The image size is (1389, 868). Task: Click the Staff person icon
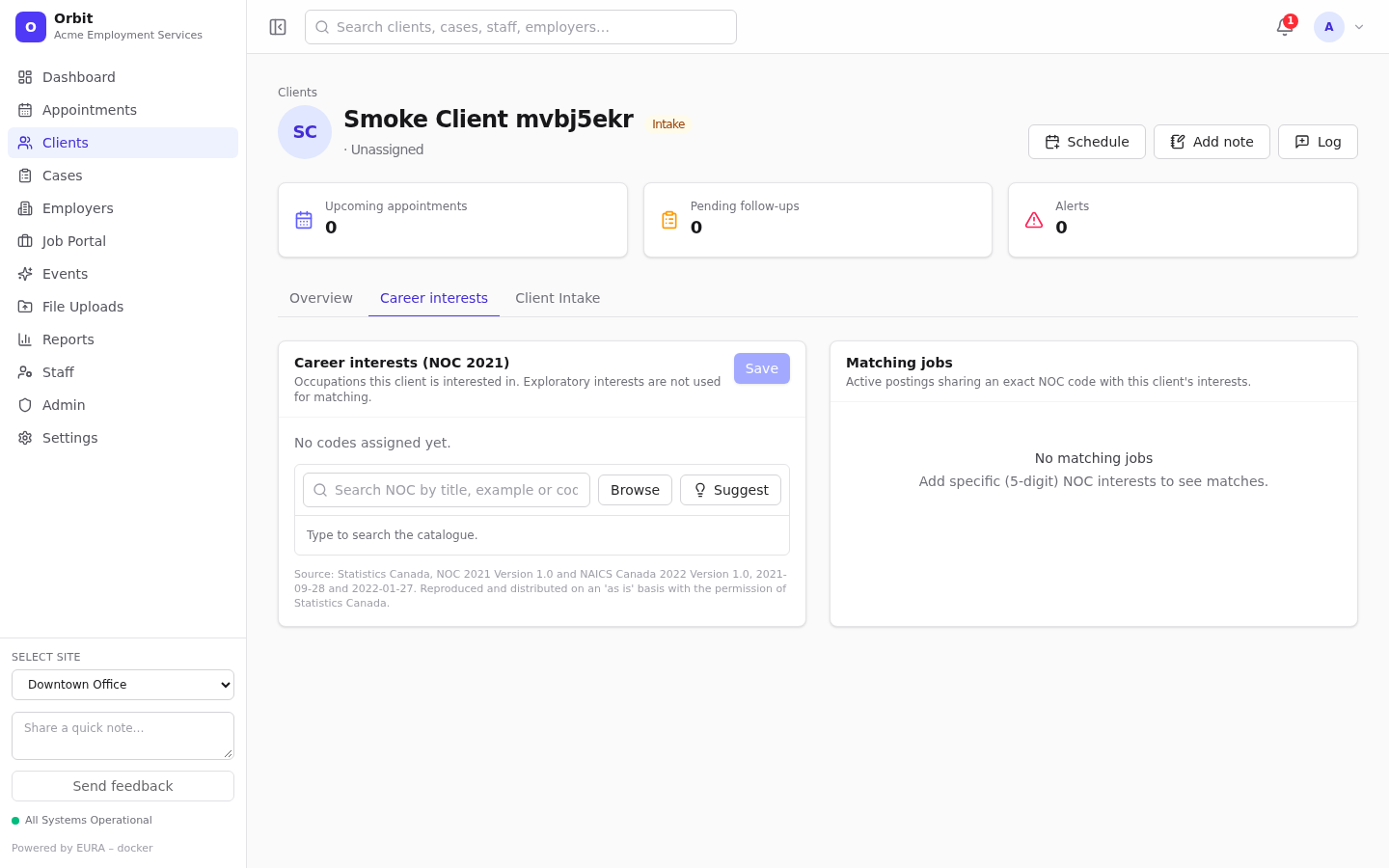pos(25,372)
